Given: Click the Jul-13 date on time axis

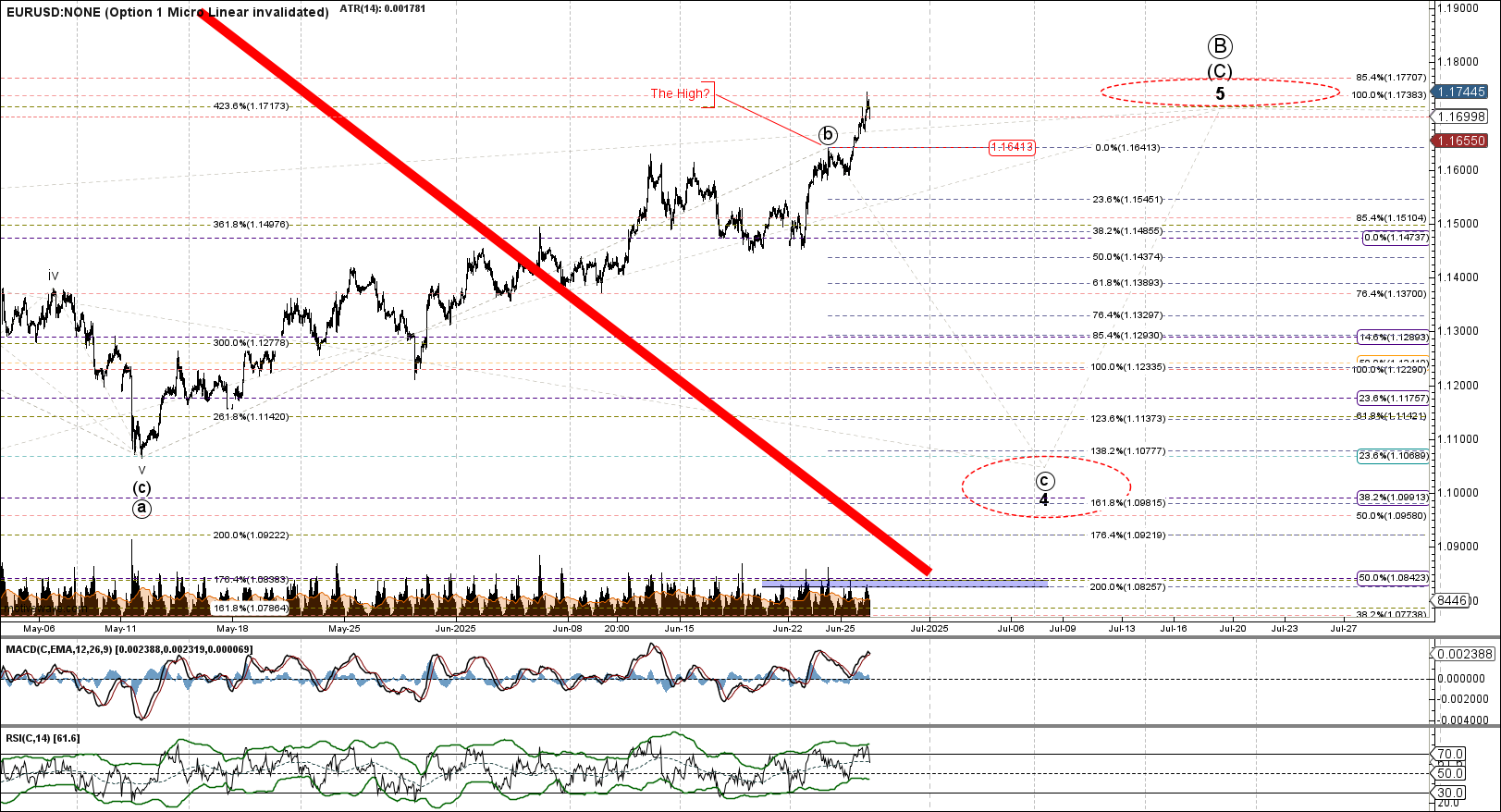Looking at the screenshot, I should (1122, 628).
